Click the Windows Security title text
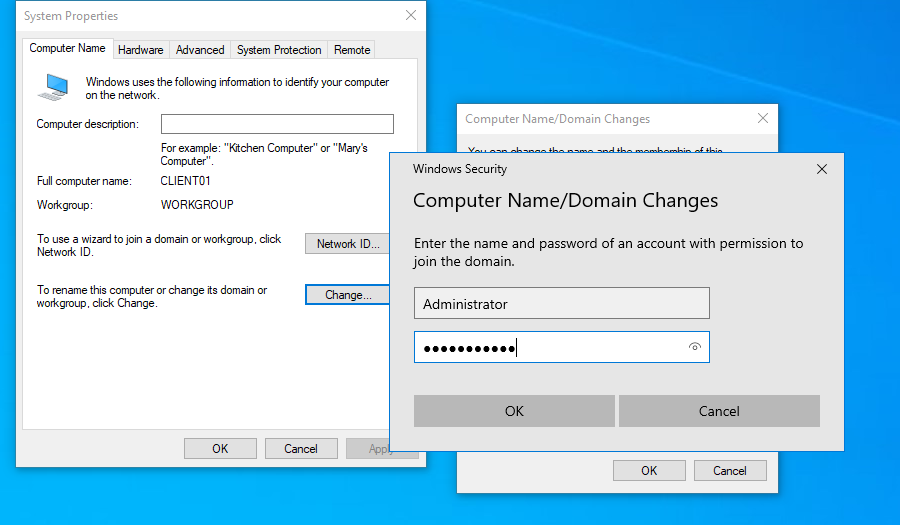Screen dimensions: 900x525 tap(460, 169)
